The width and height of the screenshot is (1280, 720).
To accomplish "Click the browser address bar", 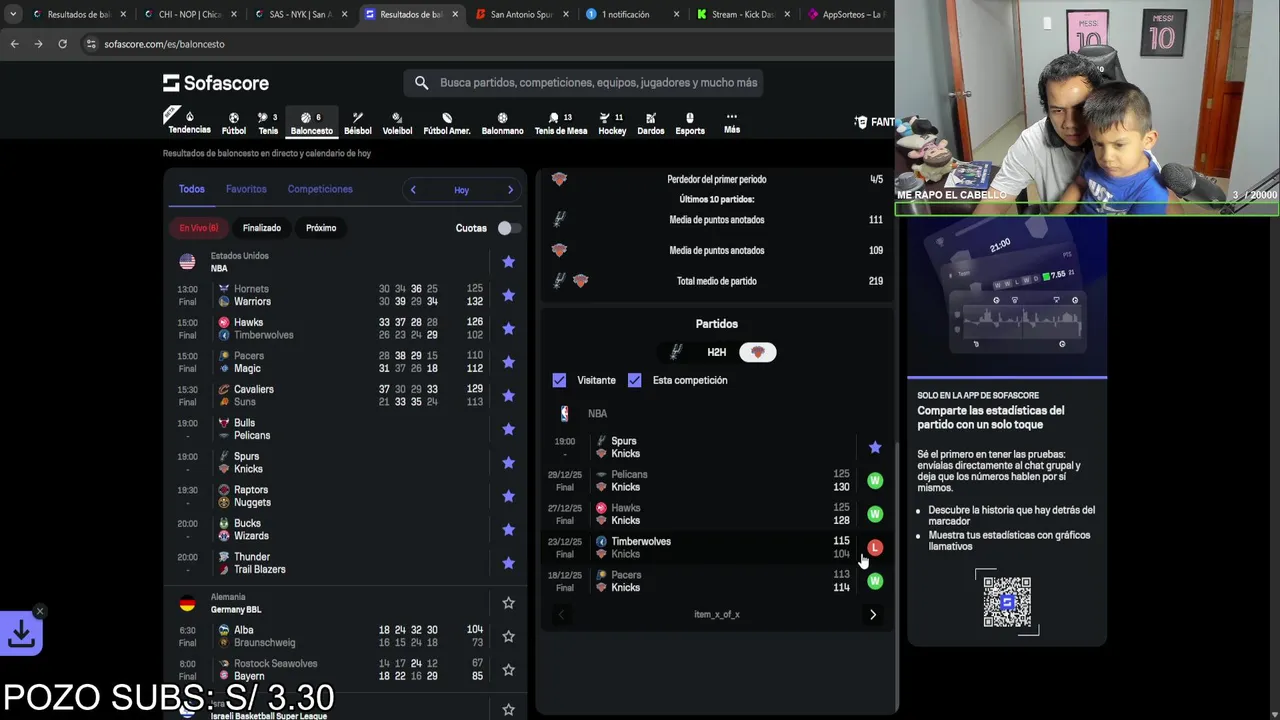I will click(480, 44).
